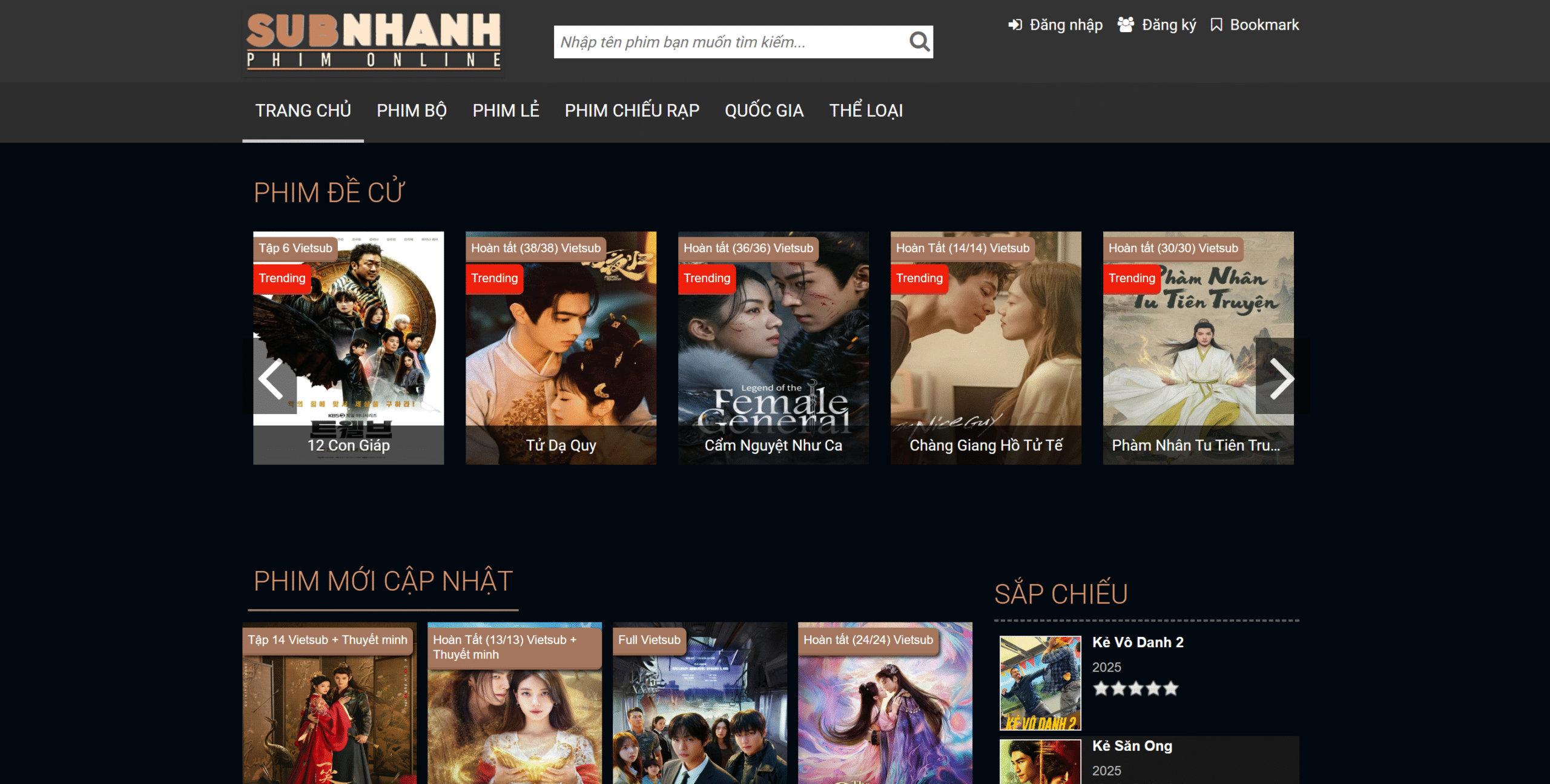Open the Phim Bộ menu item
The image size is (1550, 784).
411,111
